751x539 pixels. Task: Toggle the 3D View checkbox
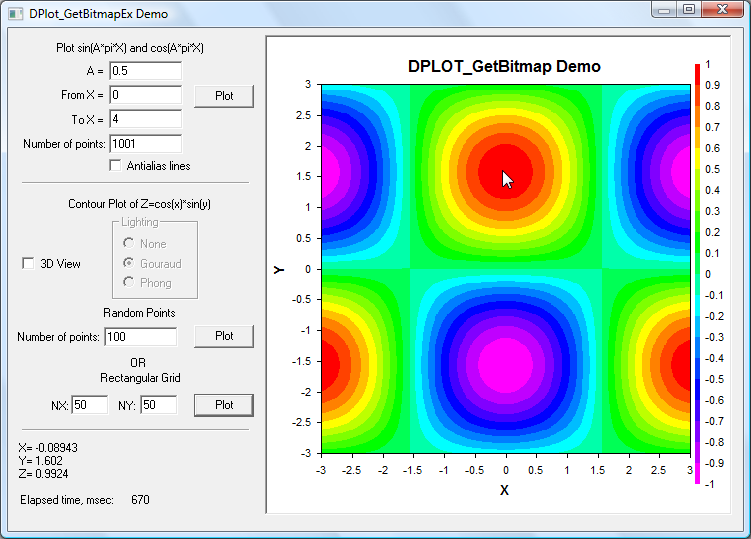click(28, 264)
